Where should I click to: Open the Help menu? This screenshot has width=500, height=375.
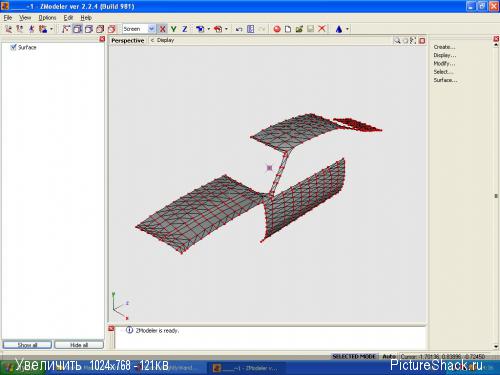86,18
